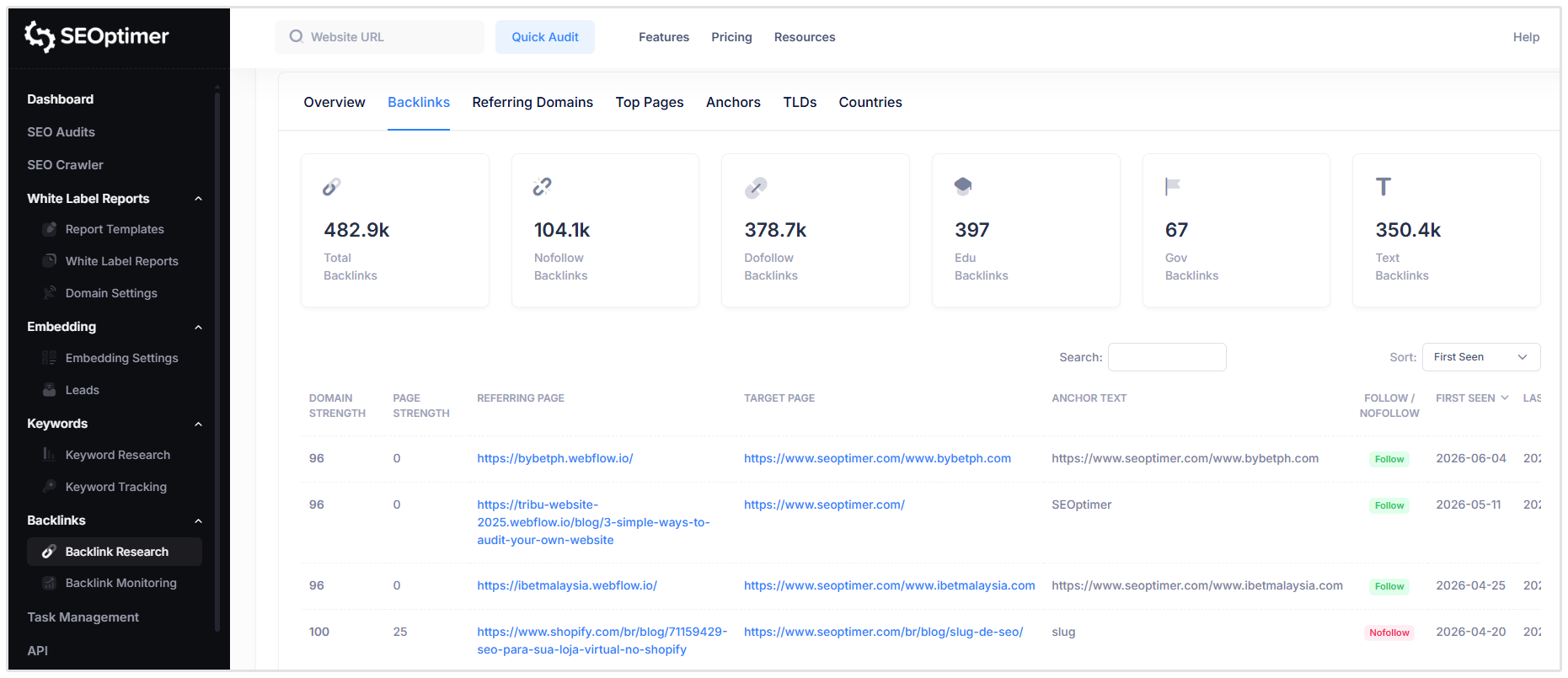Click the Domain Strength column header
This screenshot has width=1568, height=678.
[x=337, y=406]
